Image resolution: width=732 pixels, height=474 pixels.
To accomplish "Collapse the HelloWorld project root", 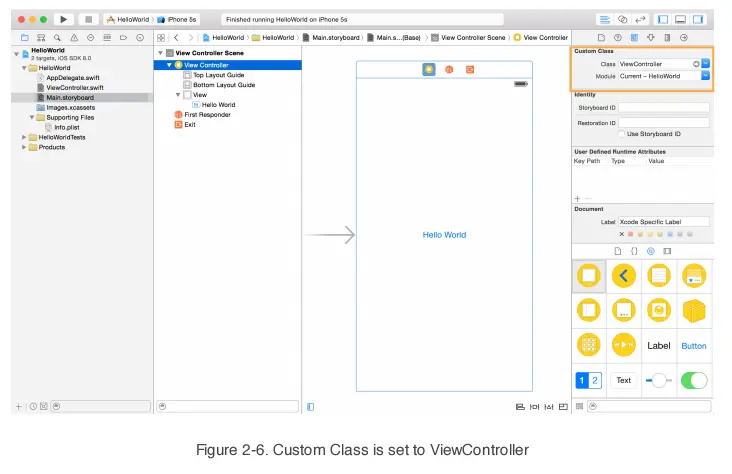I will pyautogui.click(x=17, y=54).
